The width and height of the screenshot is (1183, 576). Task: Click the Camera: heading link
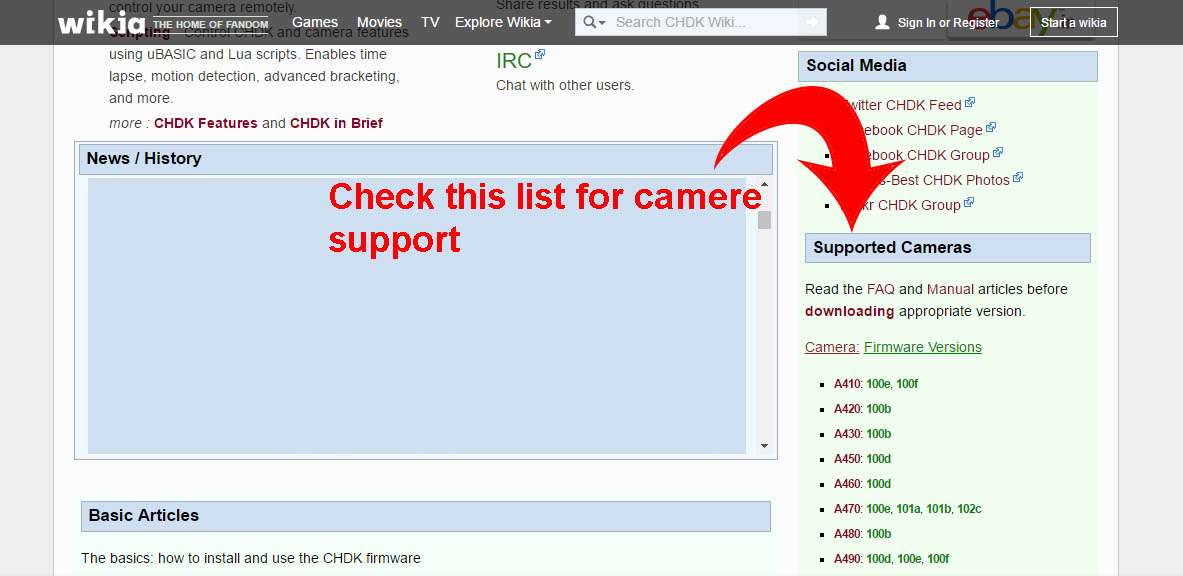point(832,347)
